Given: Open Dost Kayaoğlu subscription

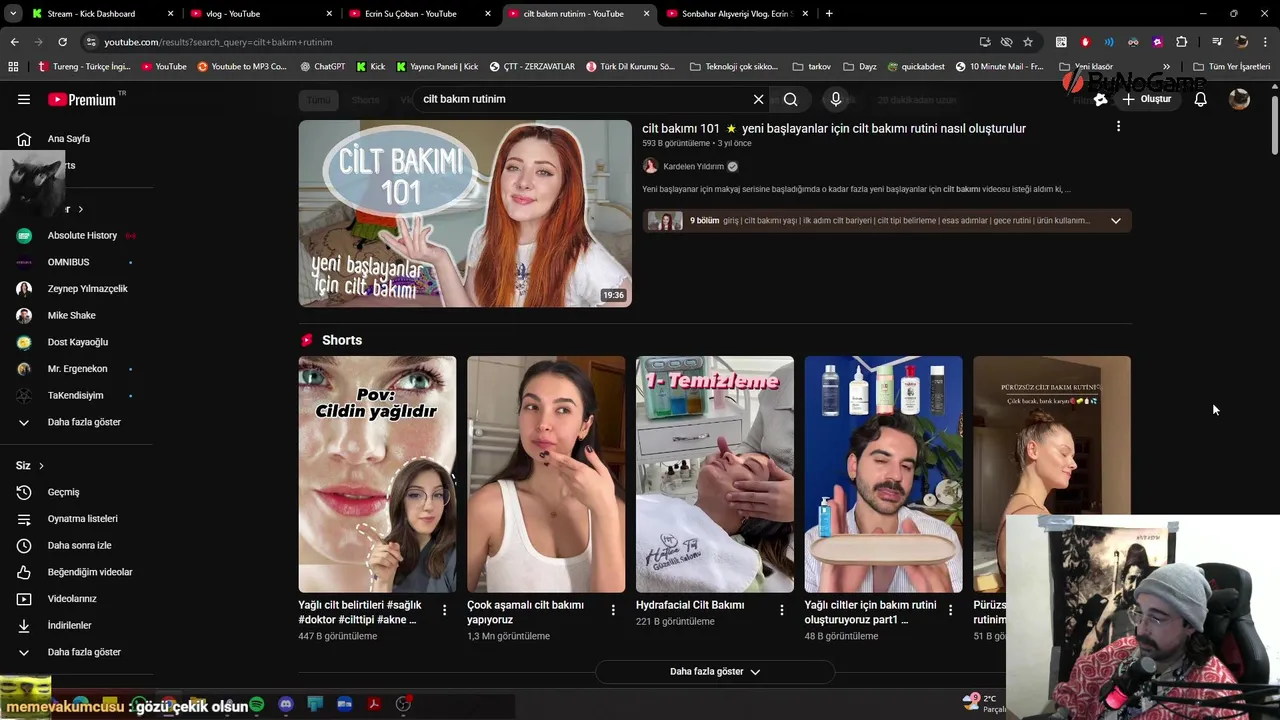Looking at the screenshot, I should [76, 342].
